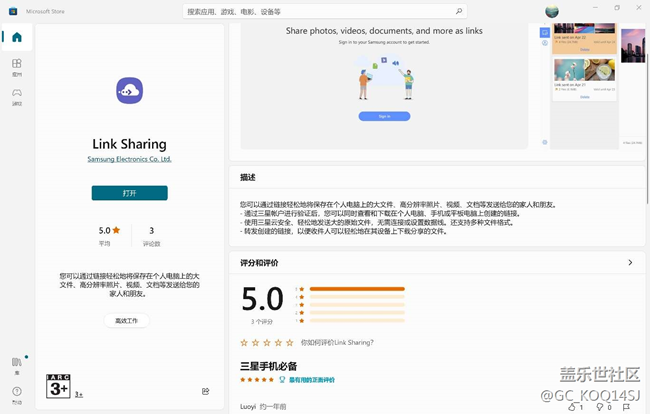650x414 pixels.
Task: Open the Library in sidebar
Action: [x=17, y=366]
